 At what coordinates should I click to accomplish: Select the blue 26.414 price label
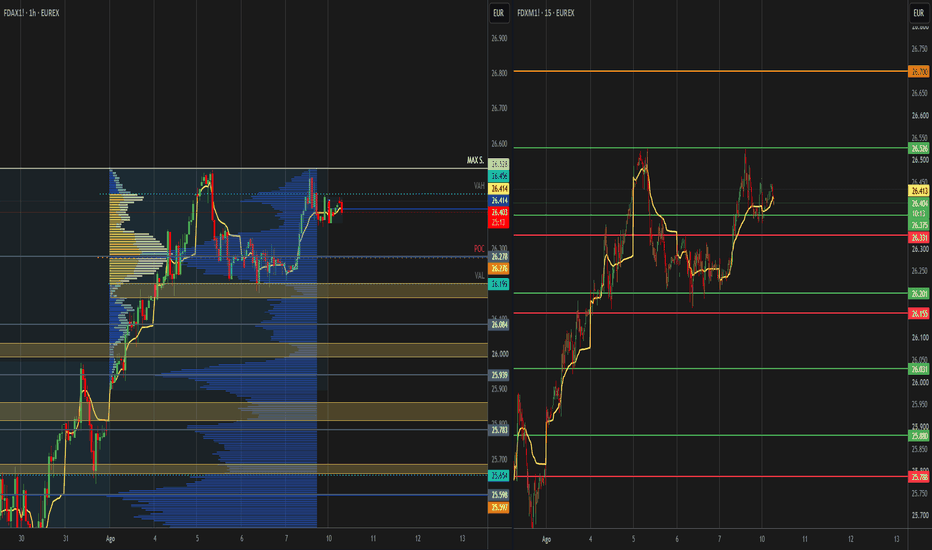tap(499, 200)
